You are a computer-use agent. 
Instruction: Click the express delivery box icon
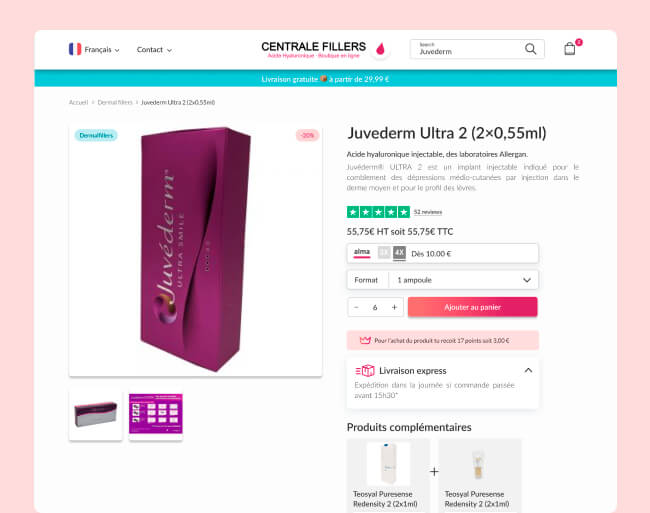(x=365, y=370)
